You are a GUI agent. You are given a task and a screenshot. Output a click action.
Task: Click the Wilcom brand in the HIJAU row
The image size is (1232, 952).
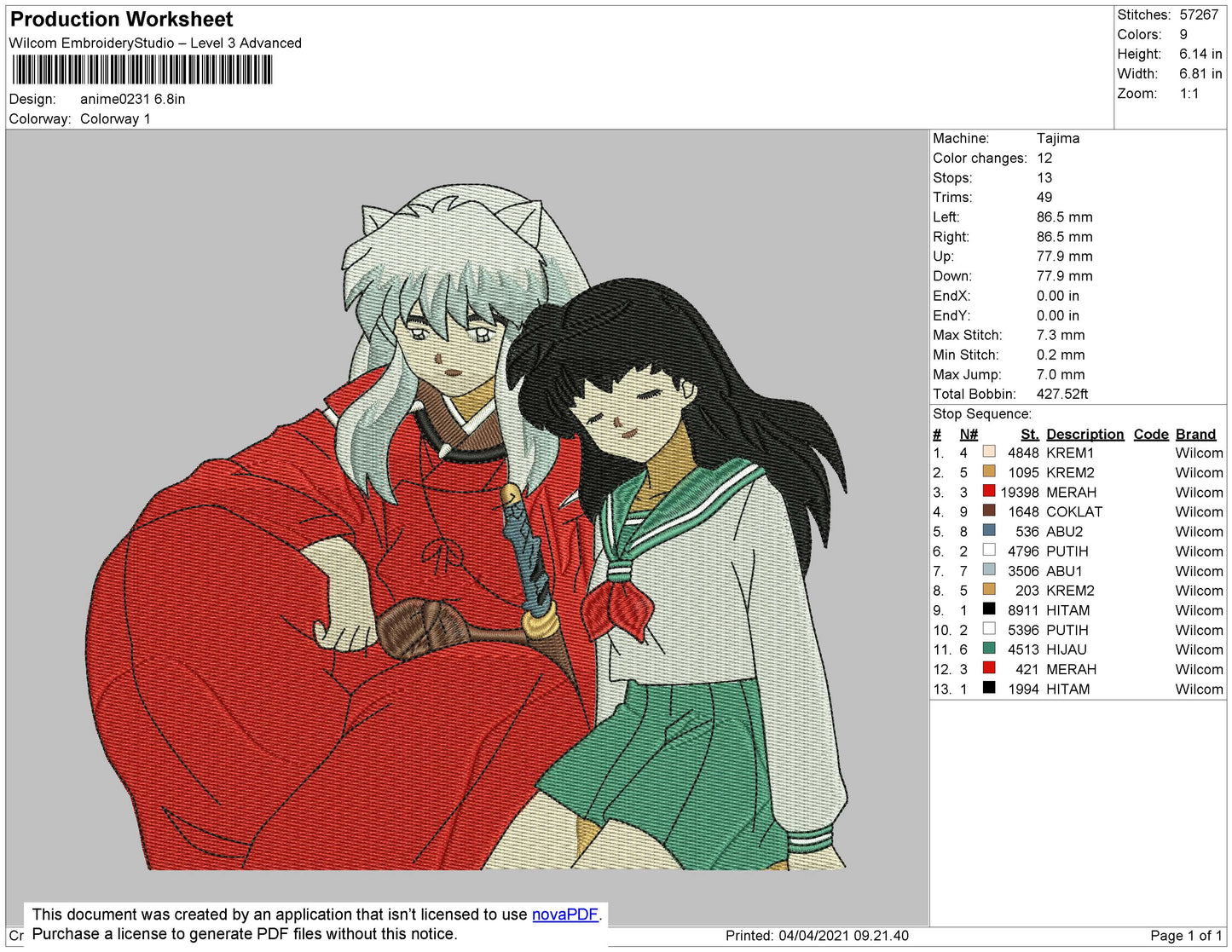coord(1199,649)
